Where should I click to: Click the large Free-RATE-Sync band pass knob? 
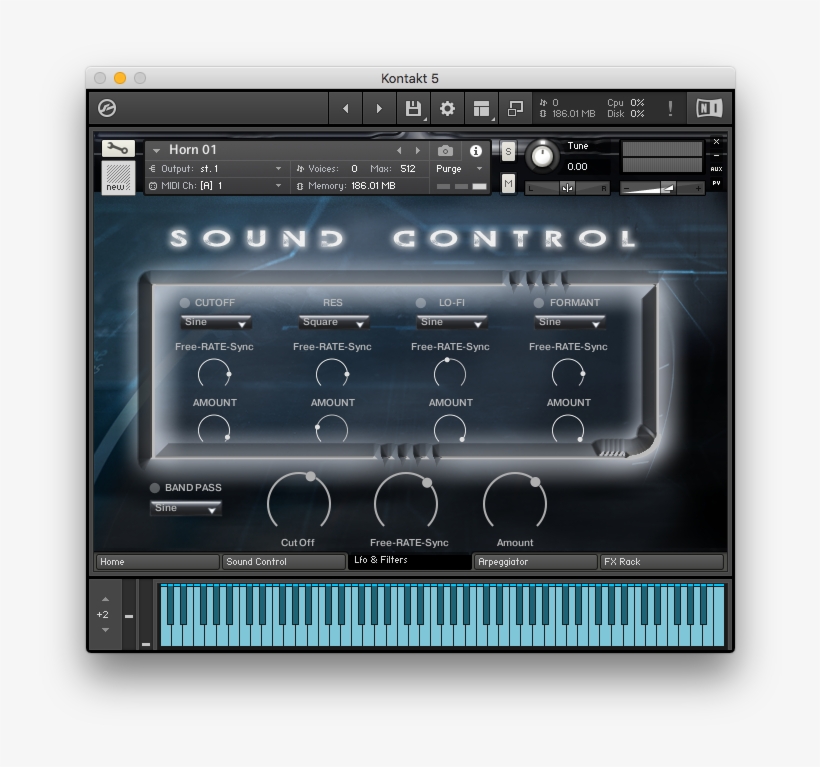point(406,502)
